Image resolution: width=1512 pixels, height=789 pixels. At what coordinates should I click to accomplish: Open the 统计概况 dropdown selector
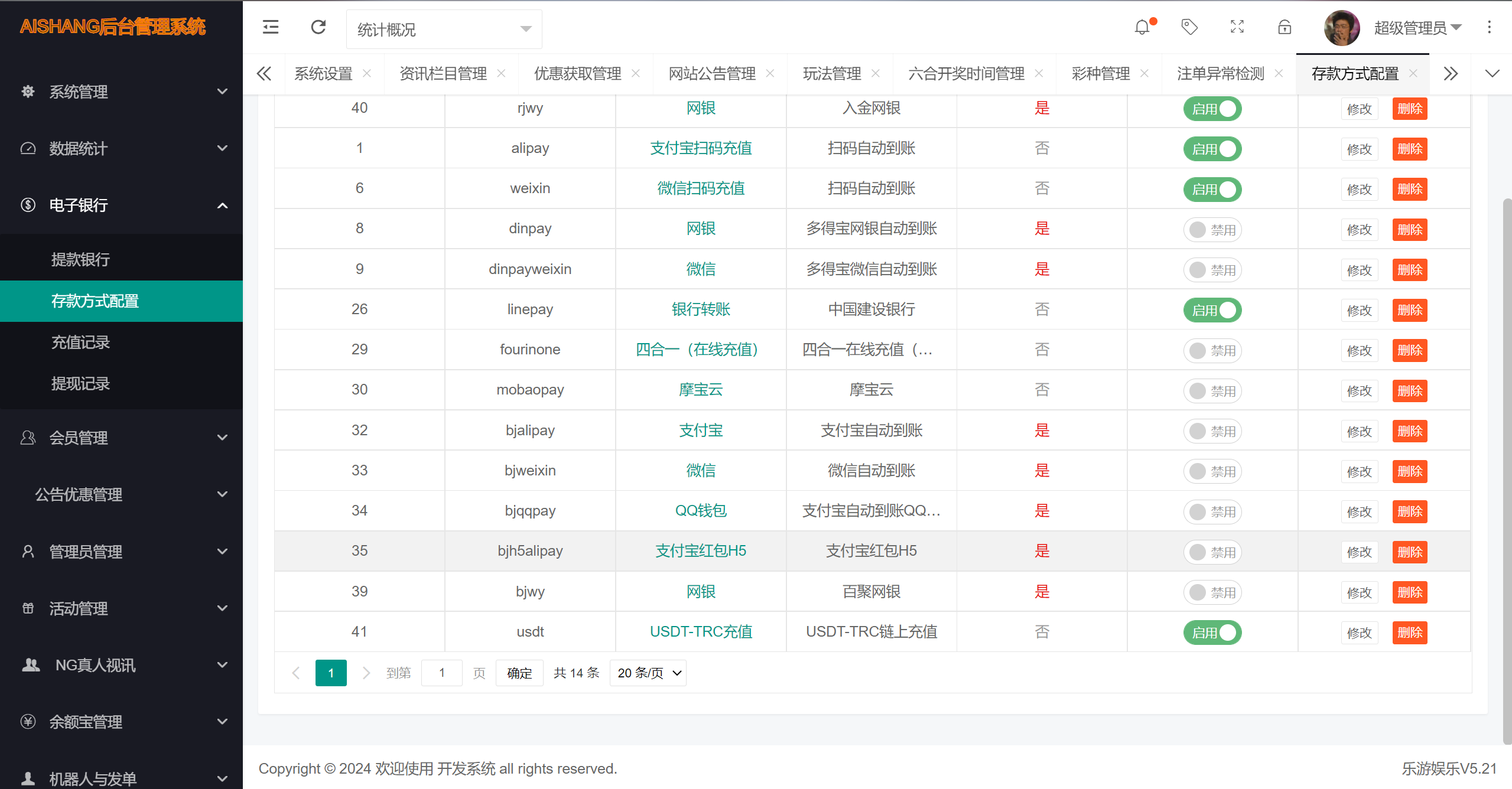(444, 30)
